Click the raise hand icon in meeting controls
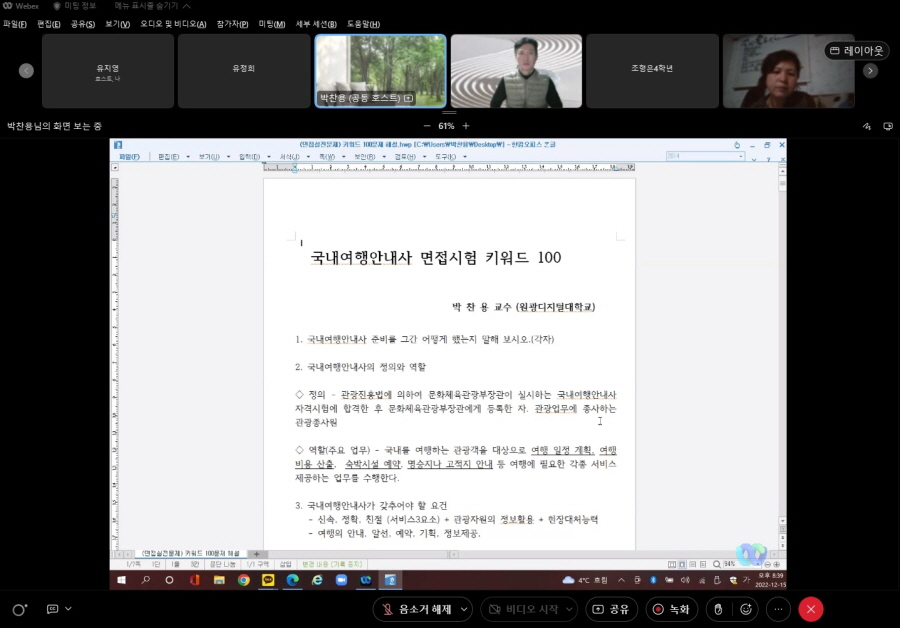 point(718,609)
